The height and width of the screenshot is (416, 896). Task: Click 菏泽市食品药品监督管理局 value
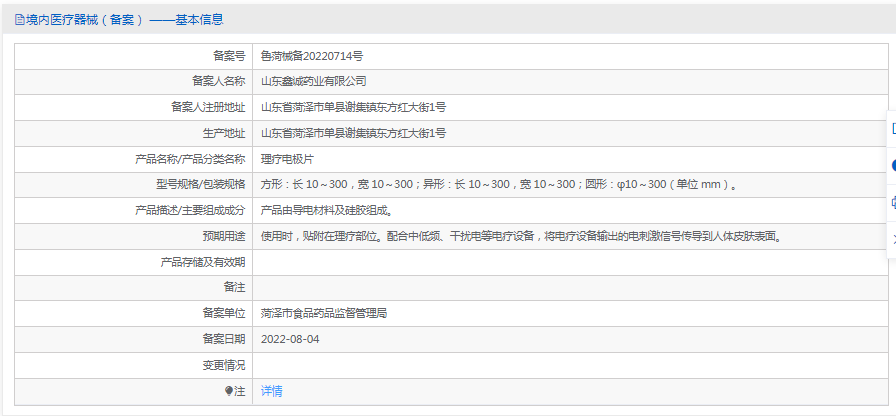pyautogui.click(x=324, y=314)
